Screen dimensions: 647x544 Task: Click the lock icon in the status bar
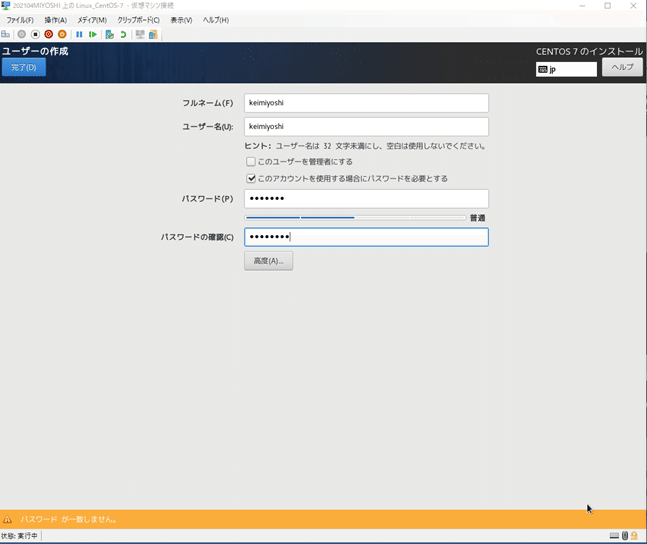(x=634, y=536)
